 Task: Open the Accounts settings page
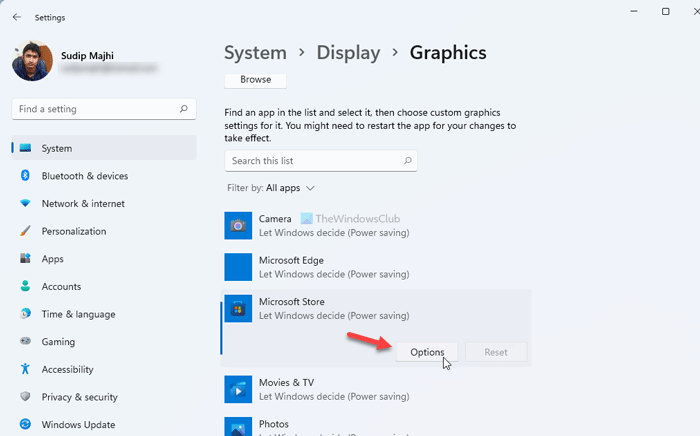pyautogui.click(x=61, y=287)
